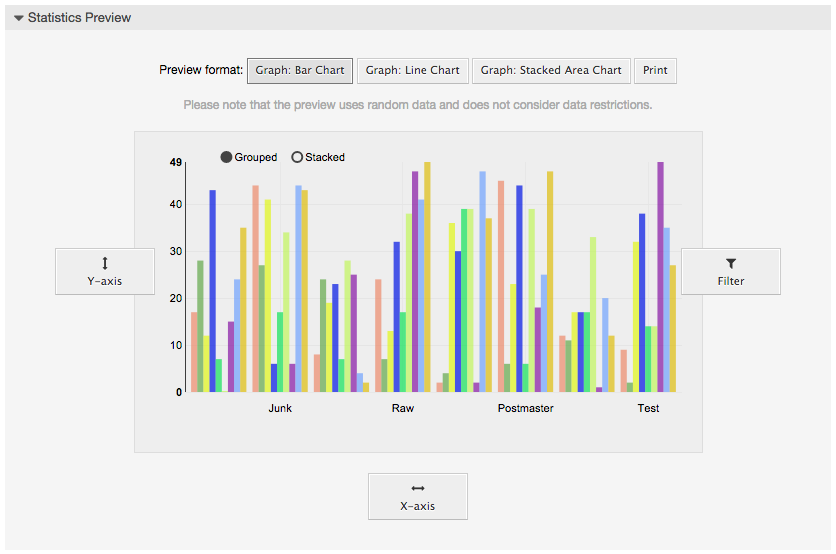Open the Y-axis configuration button
Viewport: 836px width, 554px height.
click(x=105, y=271)
